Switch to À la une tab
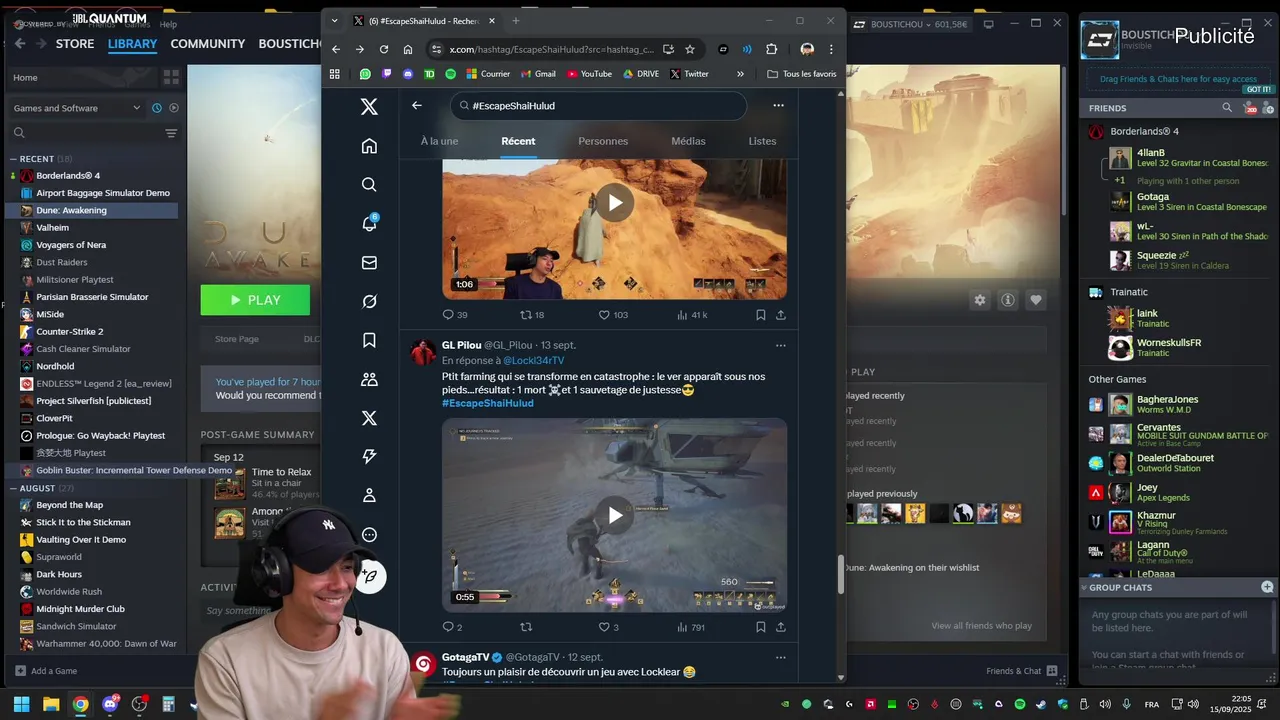The width and height of the screenshot is (1280, 720). click(439, 141)
